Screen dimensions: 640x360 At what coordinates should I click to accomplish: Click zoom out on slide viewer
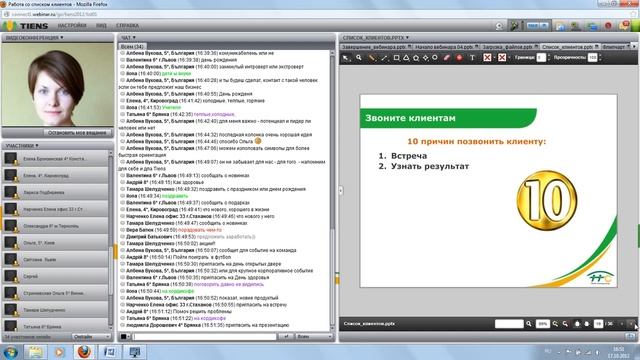tap(565, 324)
